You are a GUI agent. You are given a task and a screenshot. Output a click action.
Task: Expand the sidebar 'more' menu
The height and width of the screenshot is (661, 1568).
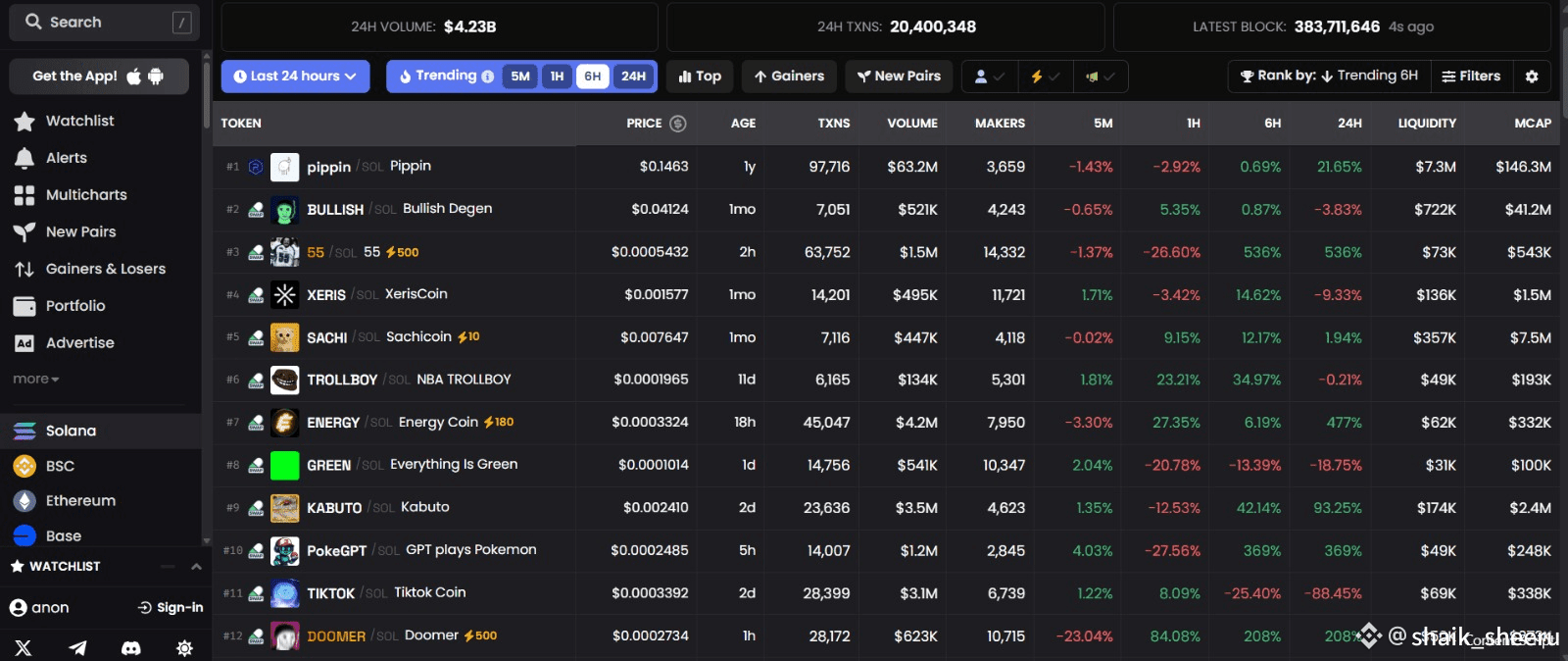pyautogui.click(x=36, y=380)
